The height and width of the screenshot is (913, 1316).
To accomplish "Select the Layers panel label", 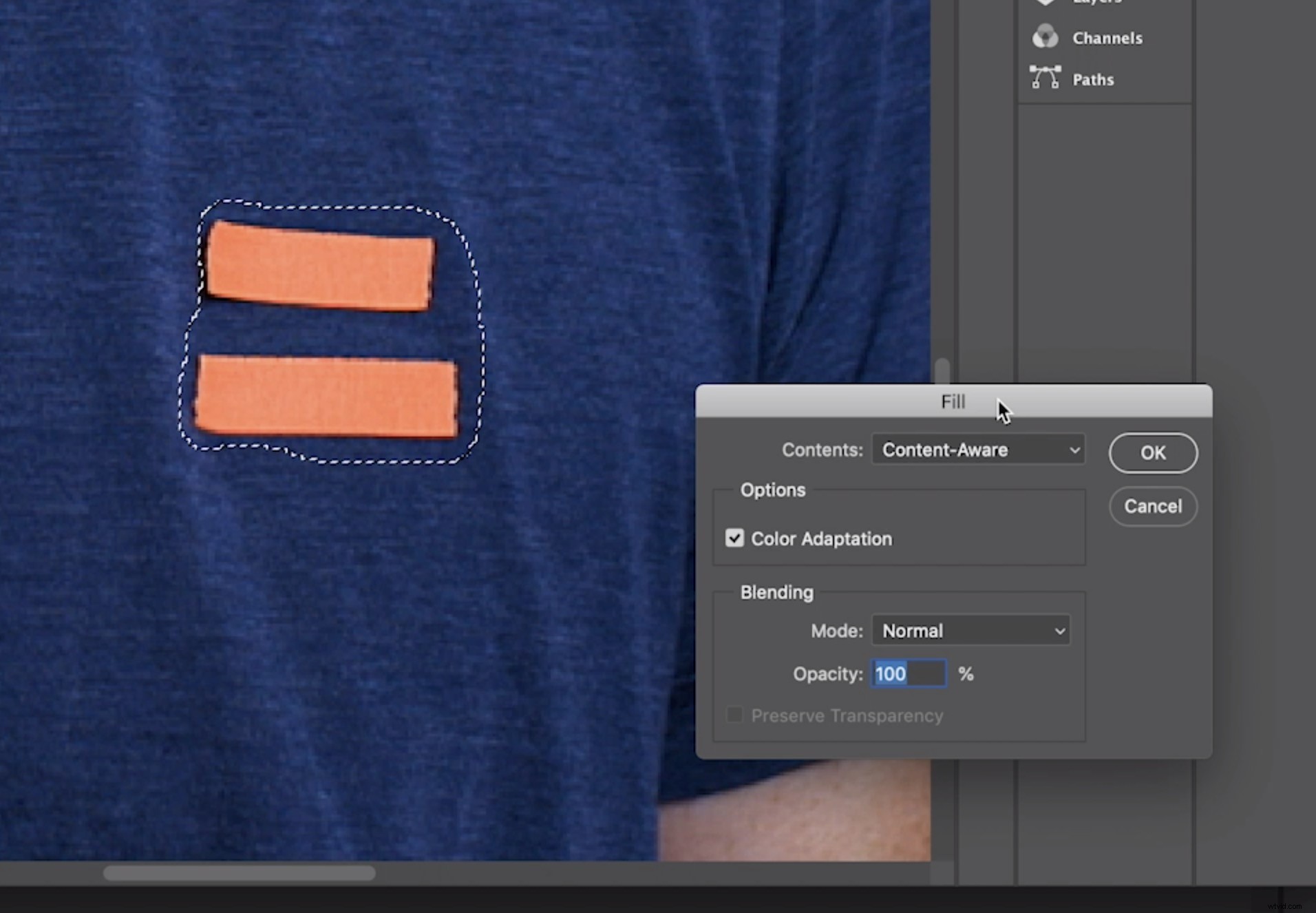I will click(1098, 3).
